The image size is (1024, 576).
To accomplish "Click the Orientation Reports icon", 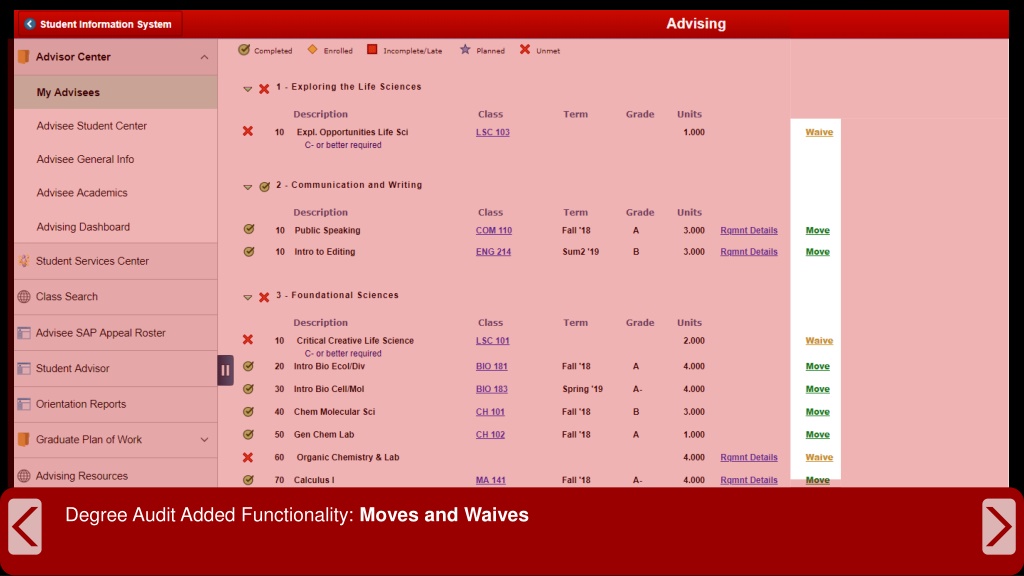I will pos(24,404).
